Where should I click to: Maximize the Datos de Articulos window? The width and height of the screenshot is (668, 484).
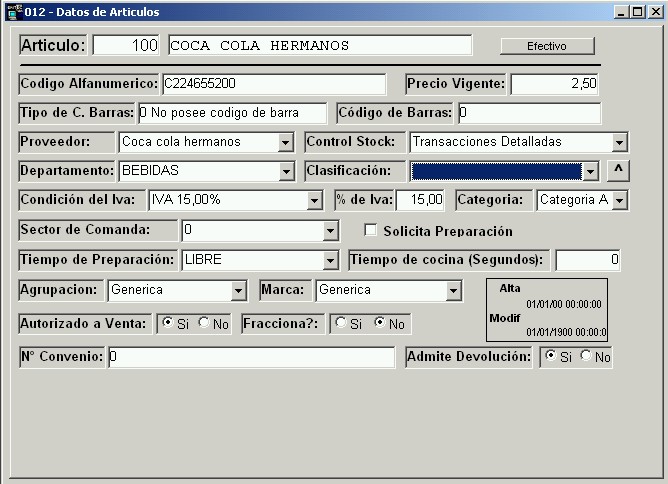coord(637,12)
